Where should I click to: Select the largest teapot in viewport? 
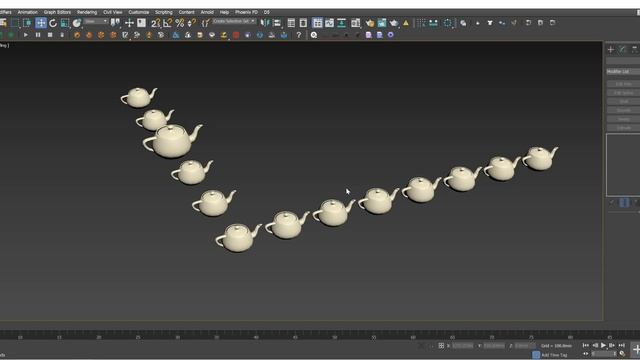pyautogui.click(x=172, y=140)
